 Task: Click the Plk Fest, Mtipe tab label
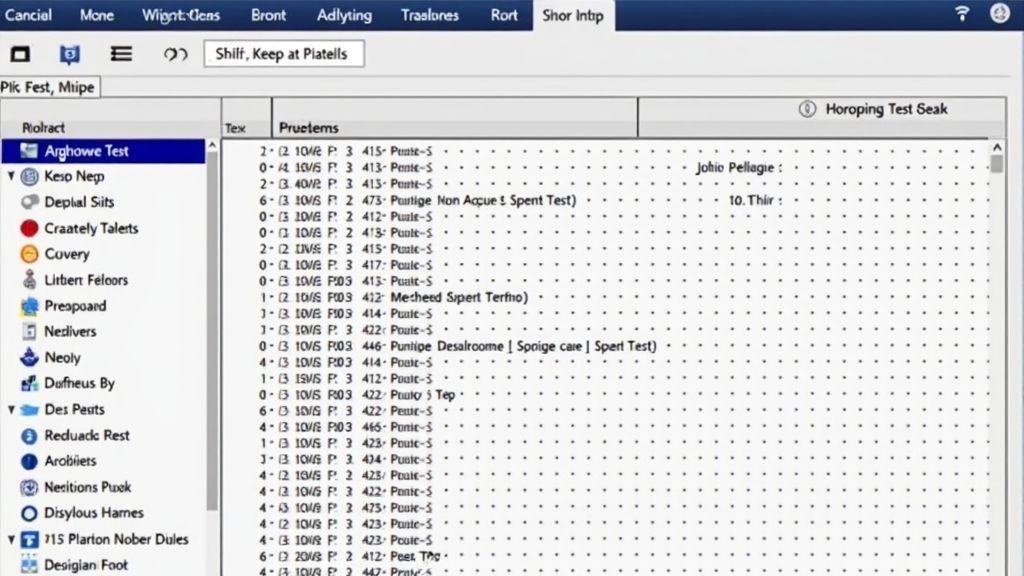48,87
